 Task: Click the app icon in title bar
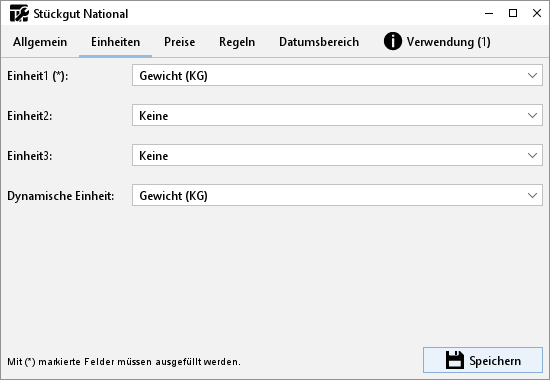coord(19,13)
